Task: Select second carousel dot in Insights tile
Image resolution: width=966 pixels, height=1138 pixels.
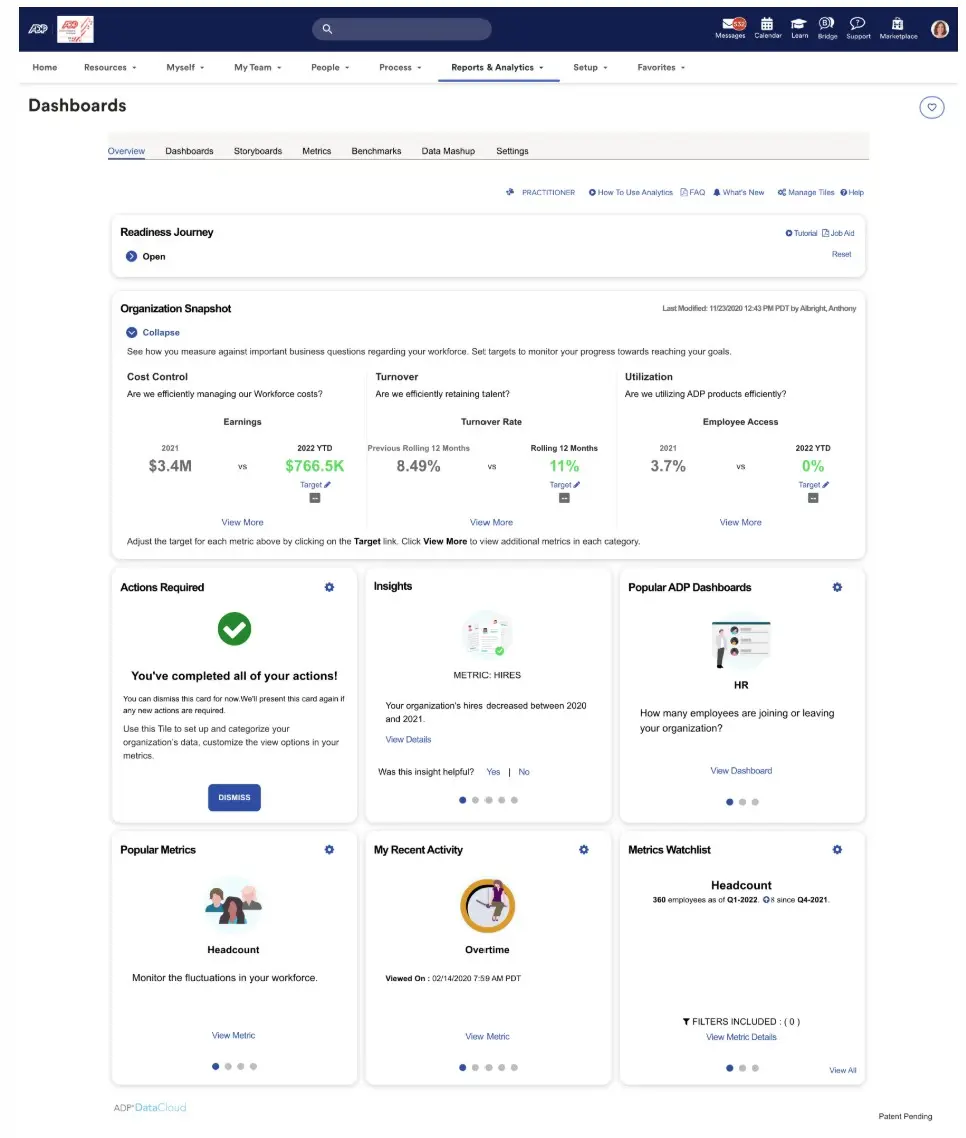Action: click(475, 800)
